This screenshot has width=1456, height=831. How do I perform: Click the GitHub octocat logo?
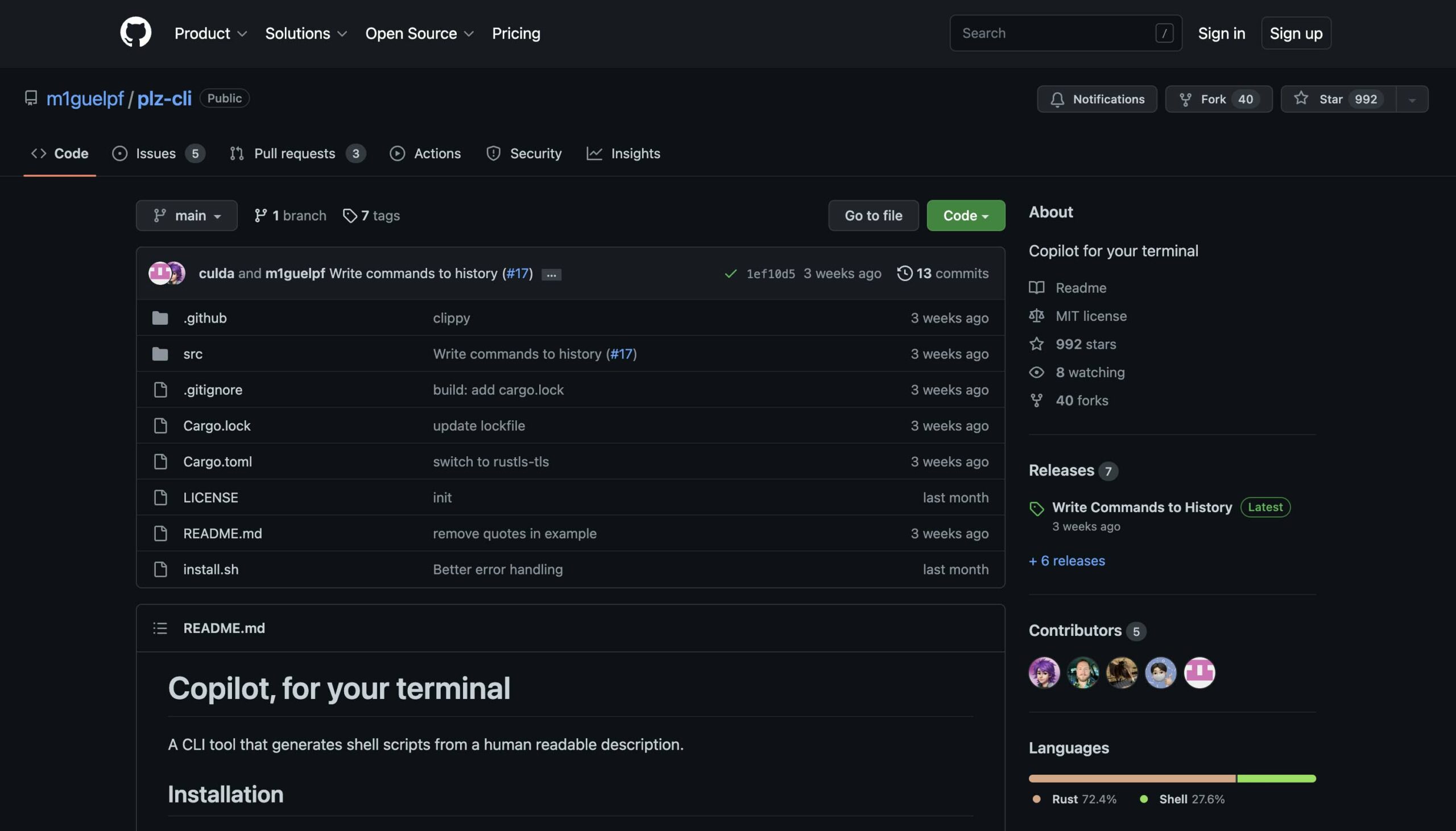pos(135,32)
